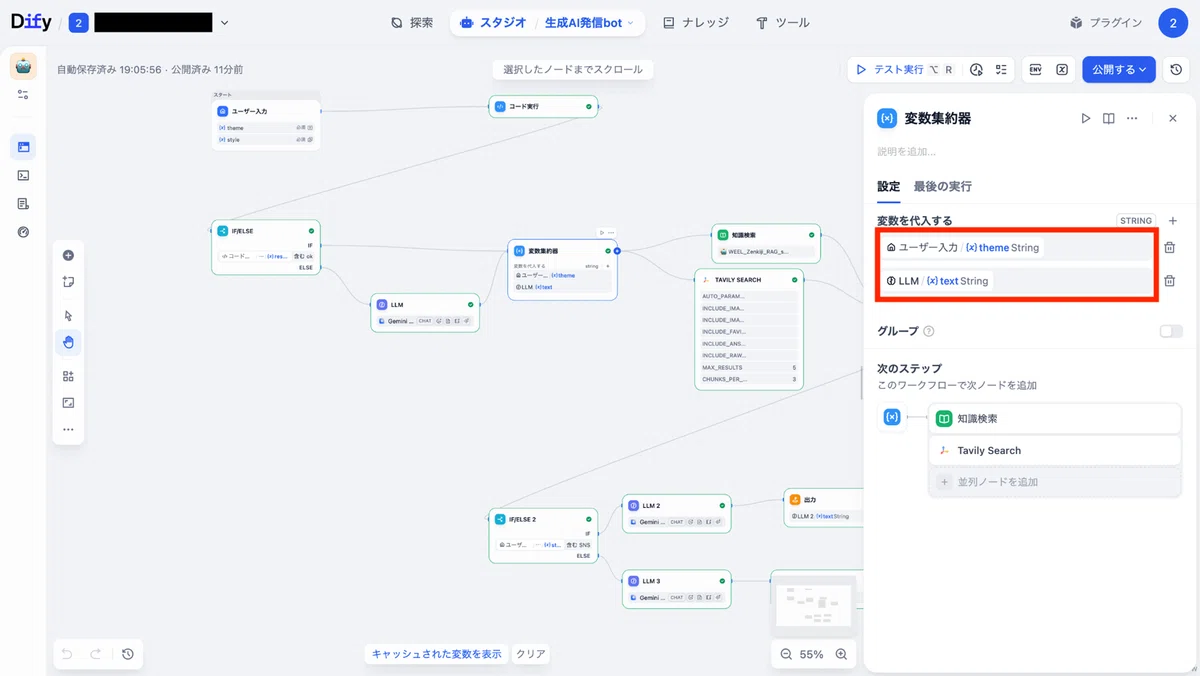This screenshot has width=1200, height=676.
Task: Open the user avatar with number 2
Action: (1173, 22)
